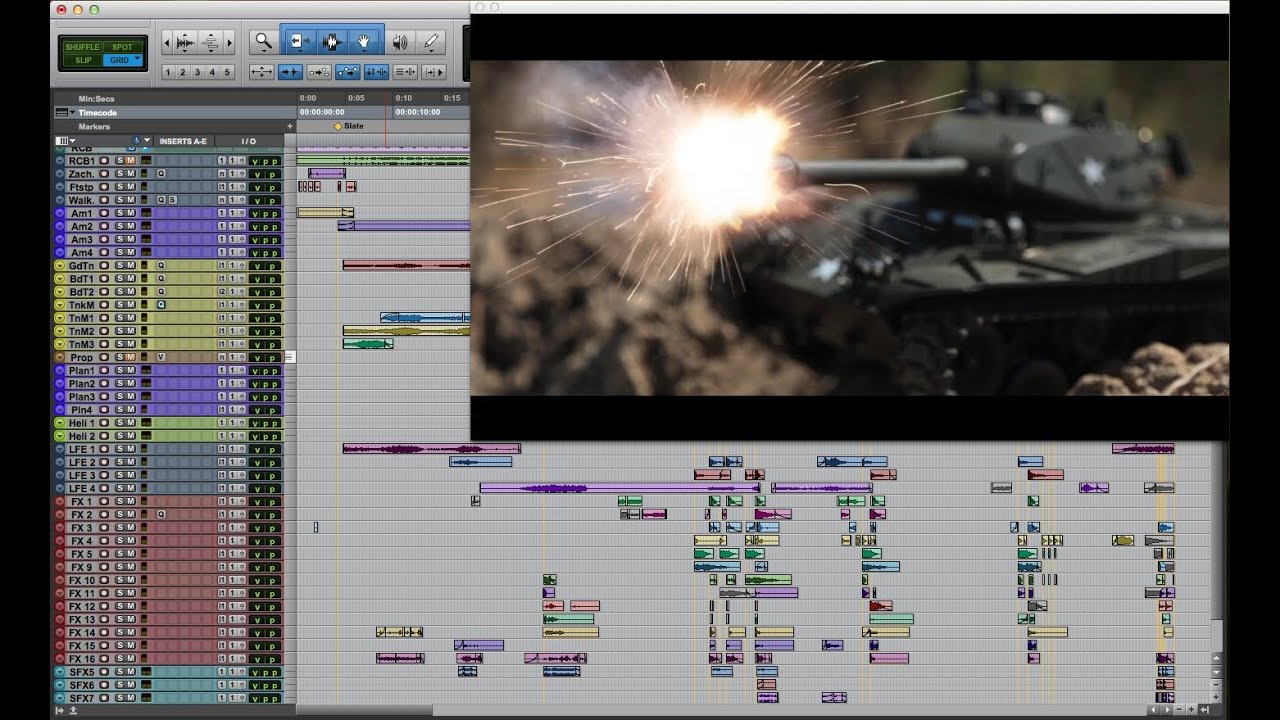1280x720 pixels.
Task: Toggle Mirrored MIDI Editing button
Action: click(x=319, y=72)
